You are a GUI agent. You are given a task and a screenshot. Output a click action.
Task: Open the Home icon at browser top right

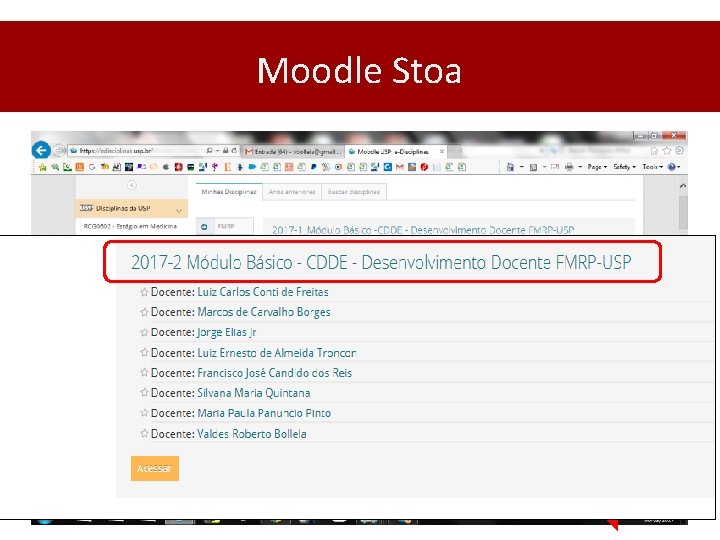click(x=654, y=151)
